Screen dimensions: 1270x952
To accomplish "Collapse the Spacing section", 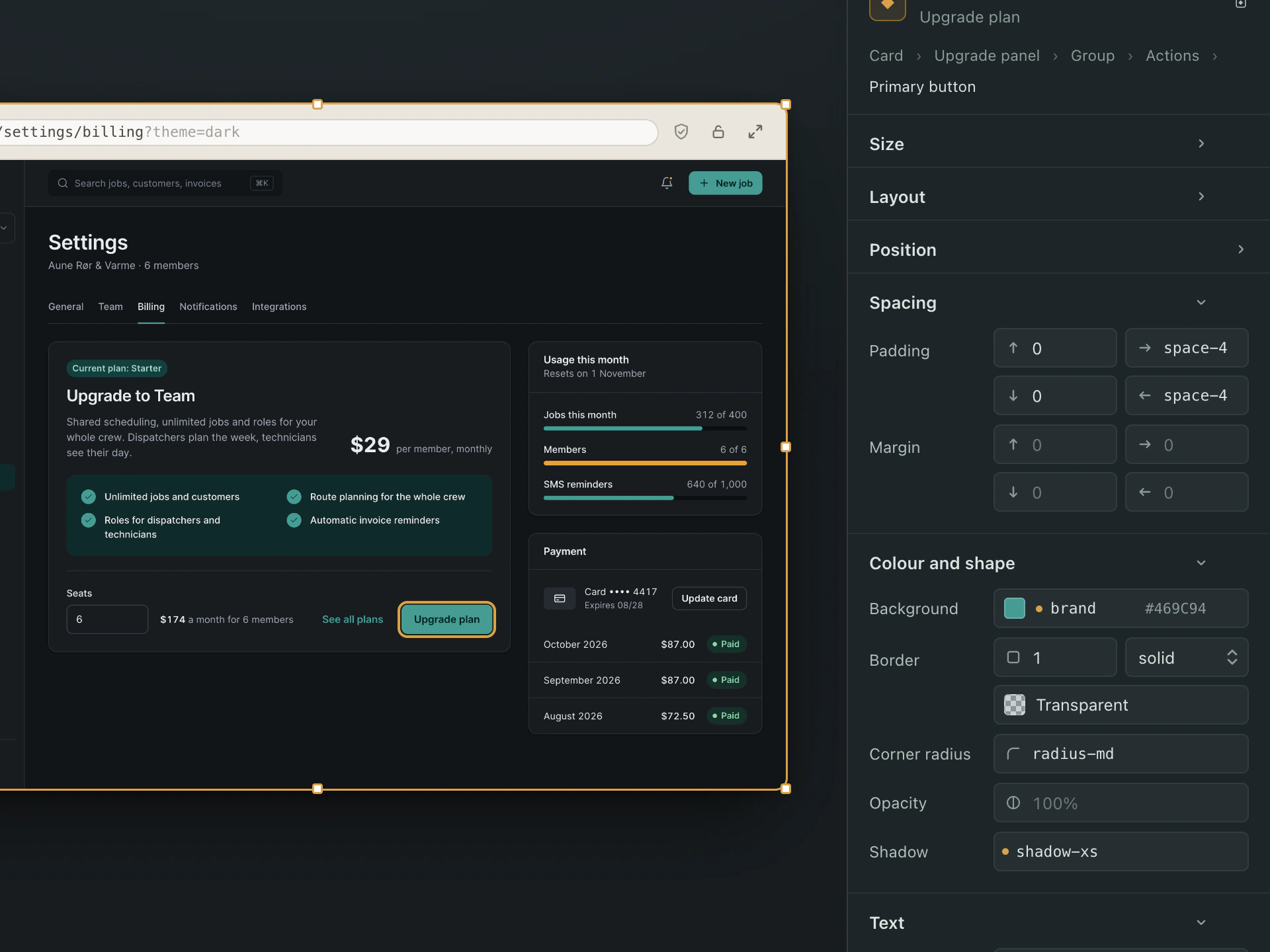I will point(1201,302).
